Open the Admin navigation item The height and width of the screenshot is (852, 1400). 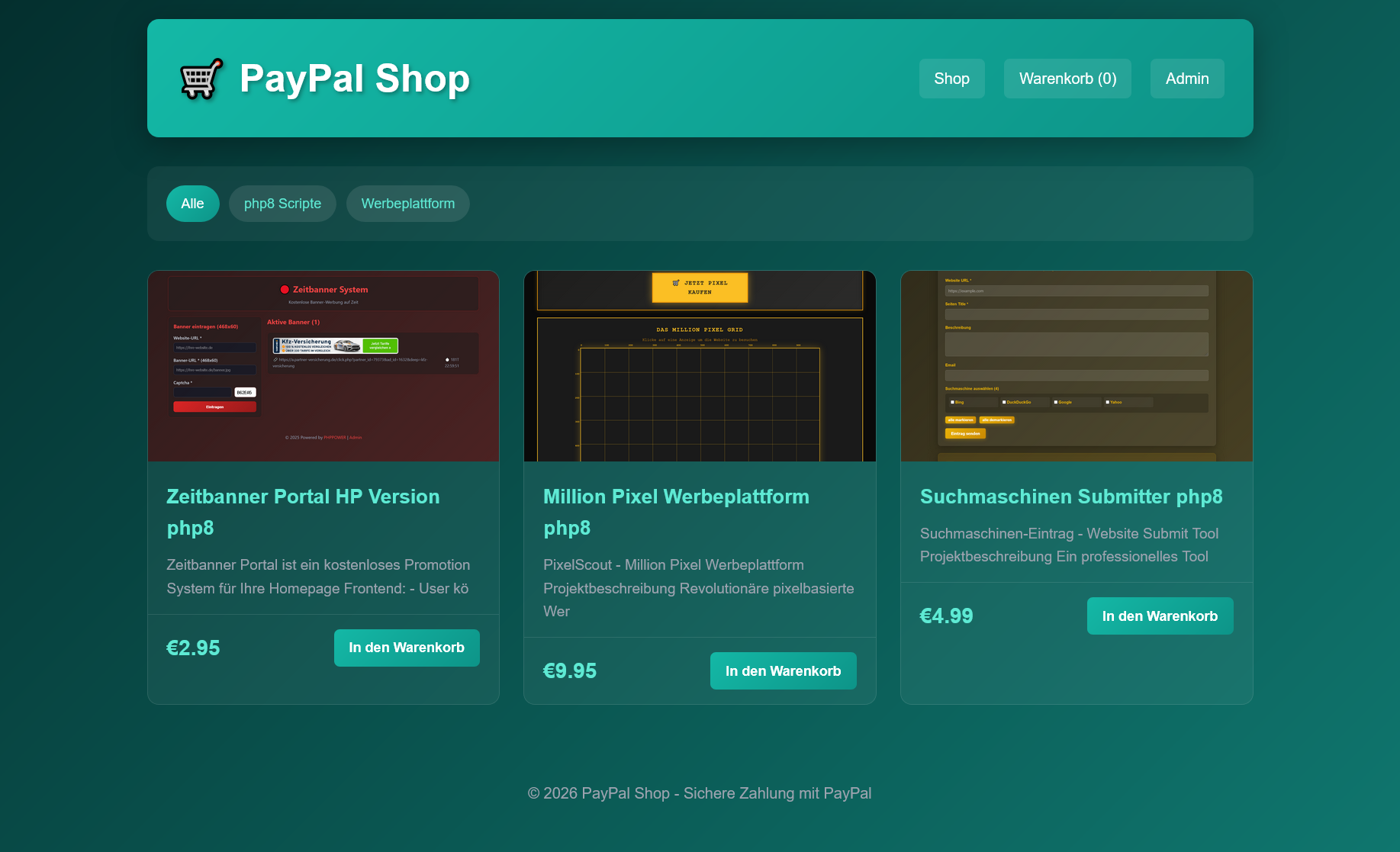pyautogui.click(x=1187, y=78)
